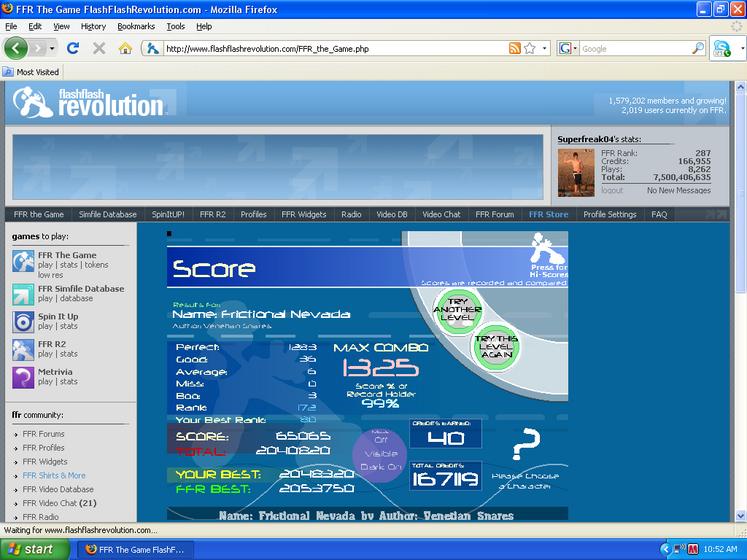The width and height of the screenshot is (747, 560).
Task: Click the FFR The Game taskbar button
Action: (135, 550)
